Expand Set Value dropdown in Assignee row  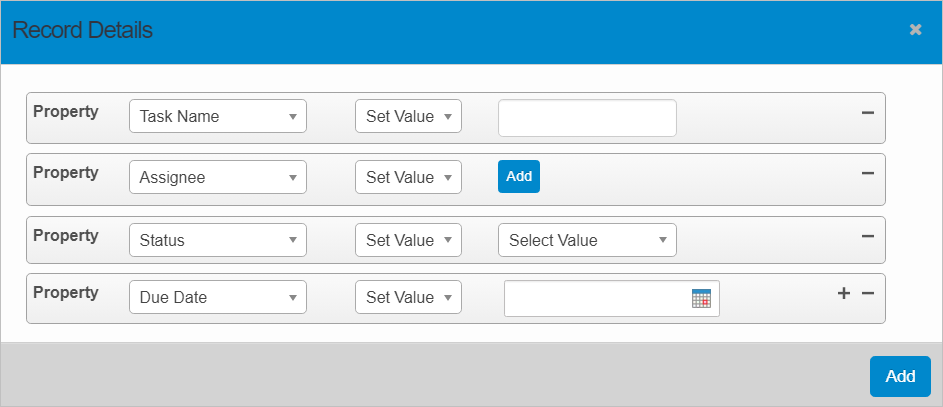point(408,177)
